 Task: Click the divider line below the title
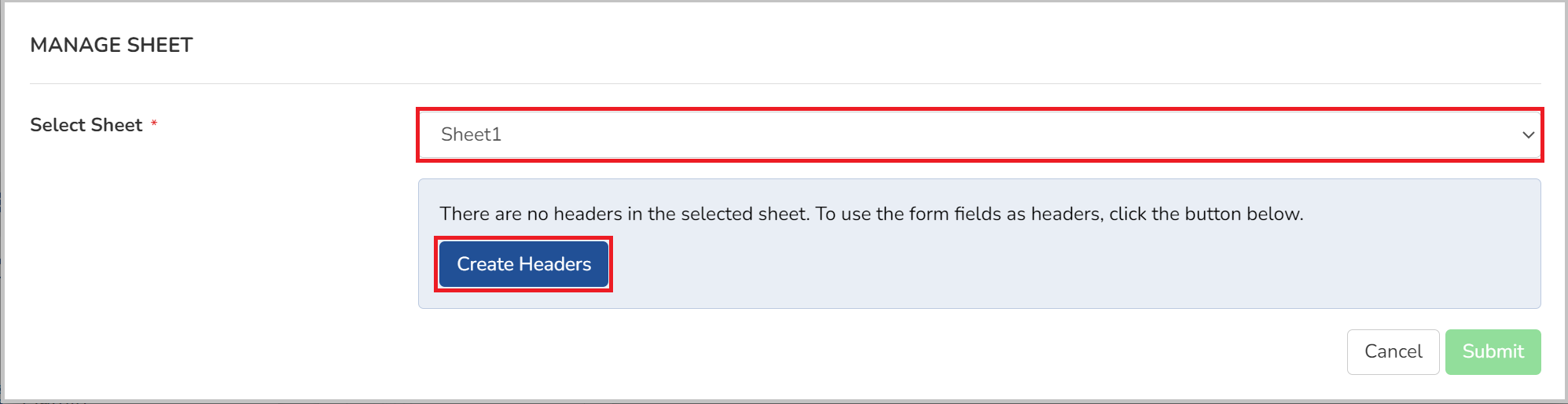[x=785, y=83]
